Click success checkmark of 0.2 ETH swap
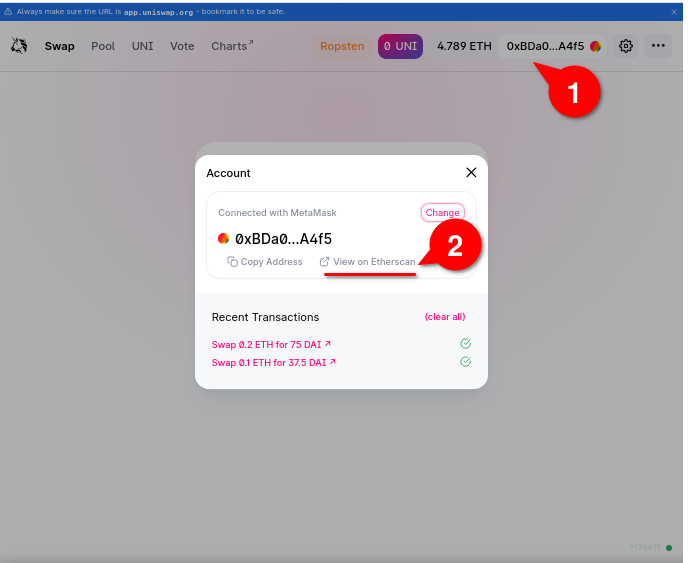690x563 pixels. 465,344
